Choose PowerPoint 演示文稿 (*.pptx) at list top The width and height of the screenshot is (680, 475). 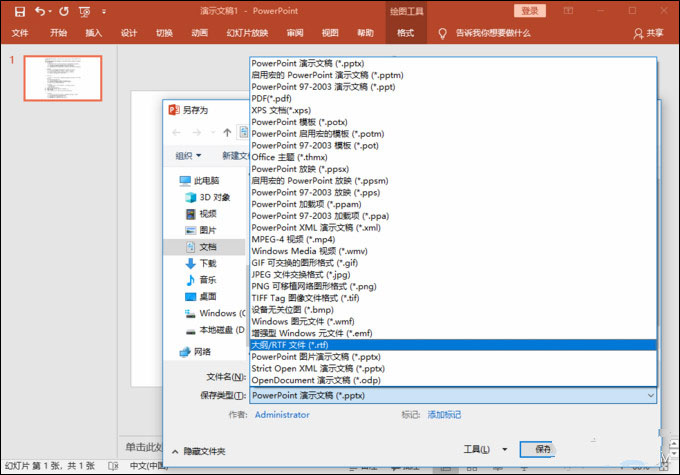[453, 63]
